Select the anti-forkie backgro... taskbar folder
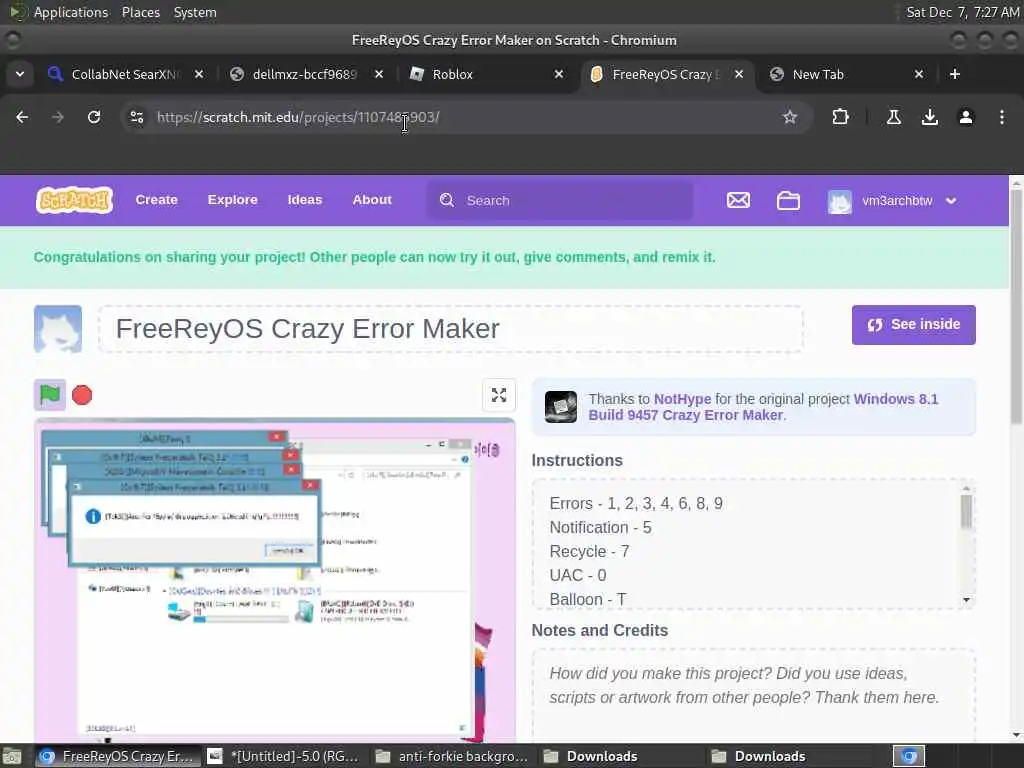The width and height of the screenshot is (1024, 768). pyautogui.click(x=452, y=756)
